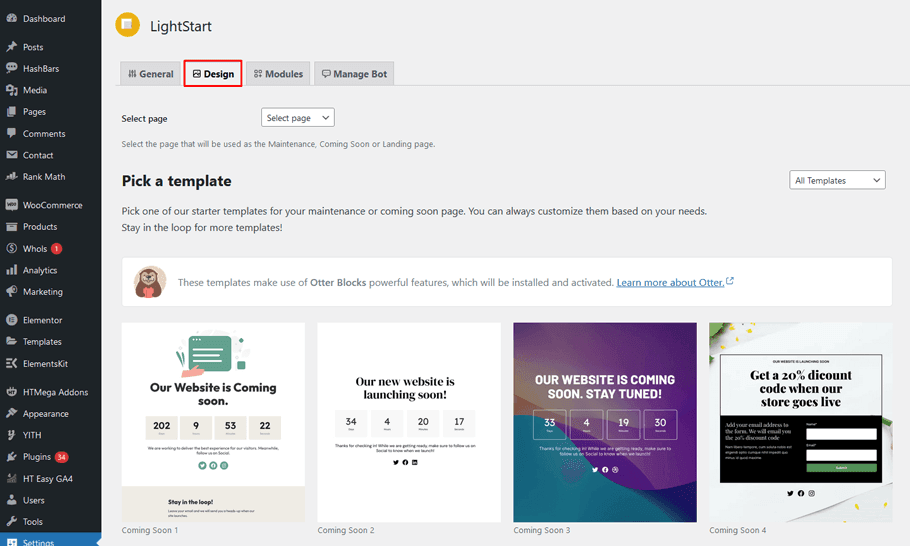
Task: Expand the All Templates filter dropdown
Action: [x=837, y=180]
